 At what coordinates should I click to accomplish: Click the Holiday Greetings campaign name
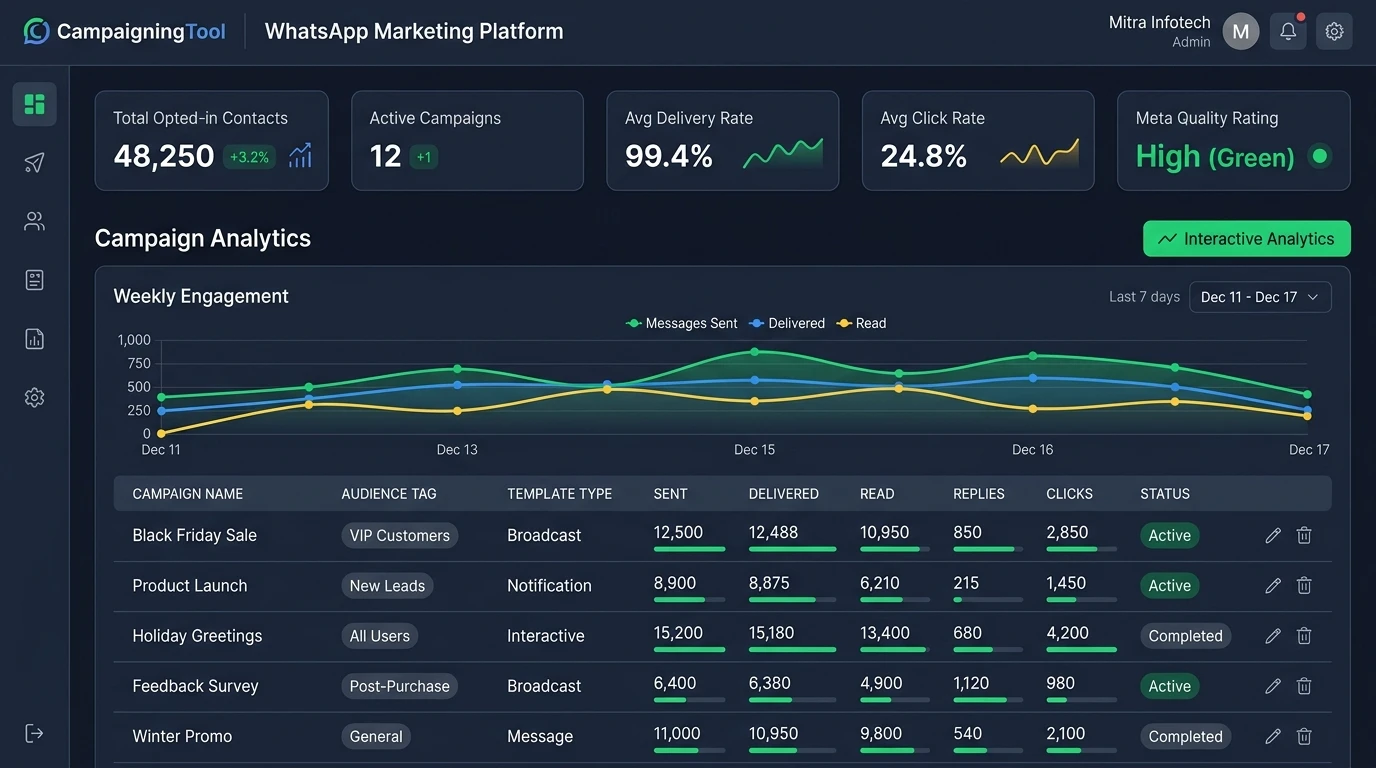(197, 636)
